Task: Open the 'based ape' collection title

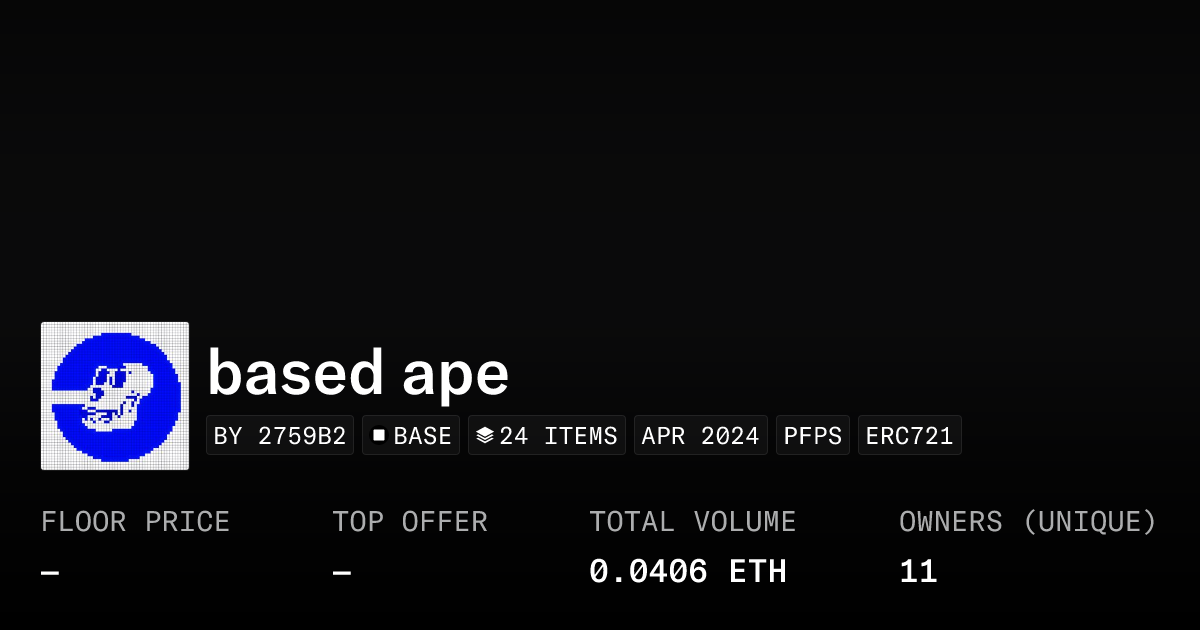Action: (x=358, y=373)
